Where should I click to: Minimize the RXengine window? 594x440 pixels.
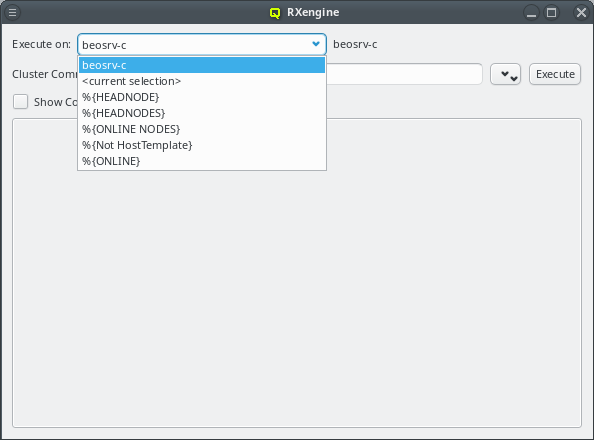pyautogui.click(x=531, y=13)
